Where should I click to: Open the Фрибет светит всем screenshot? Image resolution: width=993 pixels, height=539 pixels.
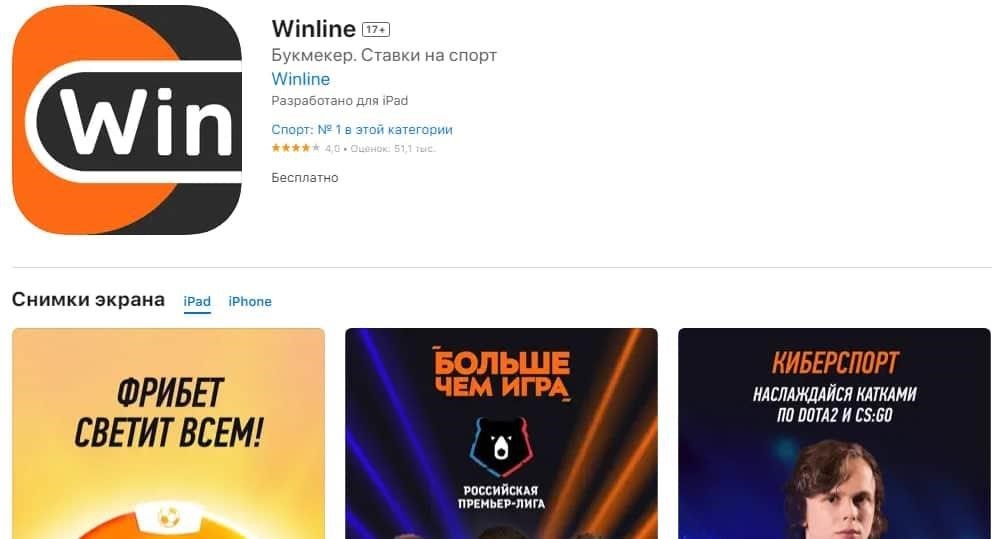(168, 433)
